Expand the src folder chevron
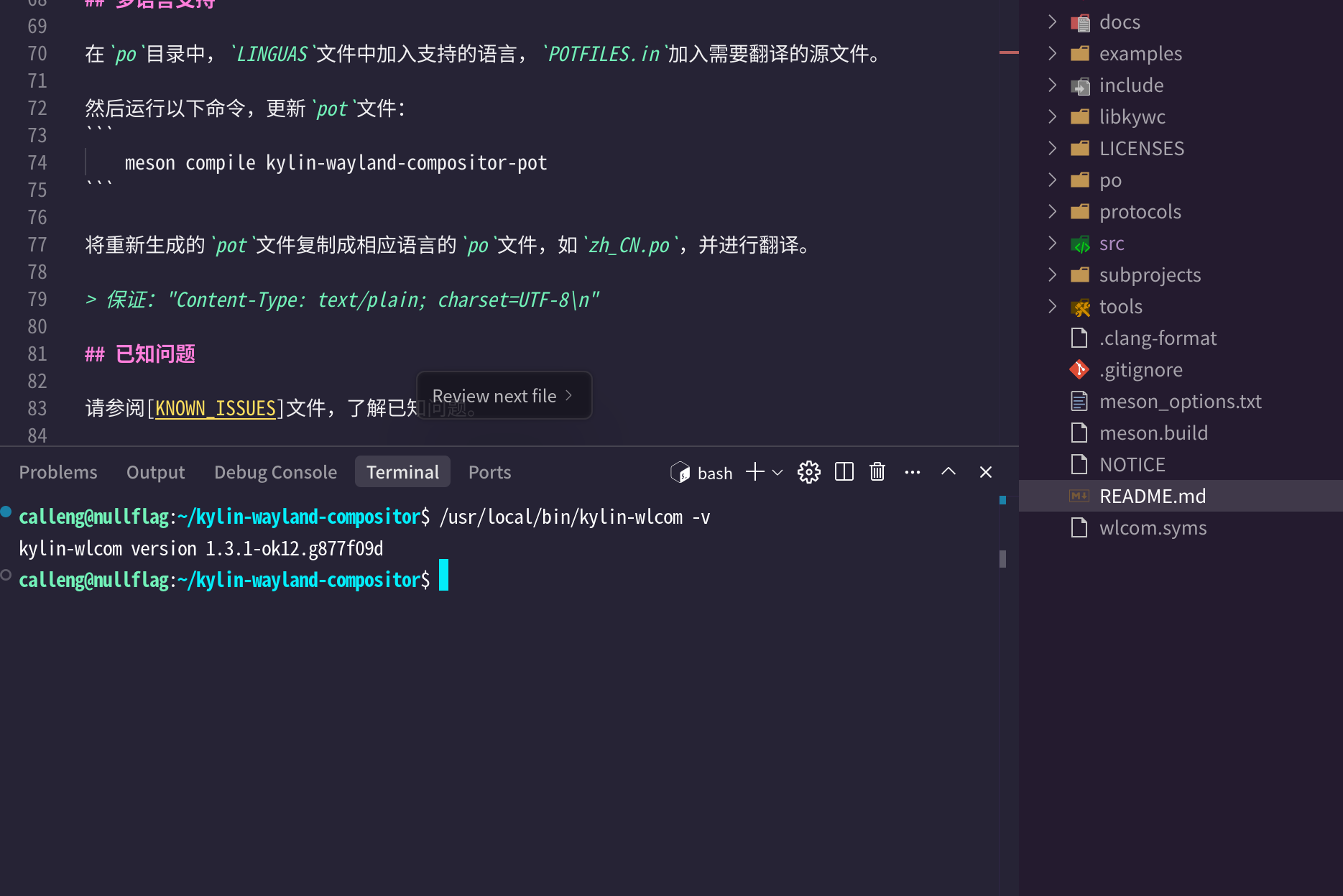Viewport: 1343px width, 896px height. 1052,243
